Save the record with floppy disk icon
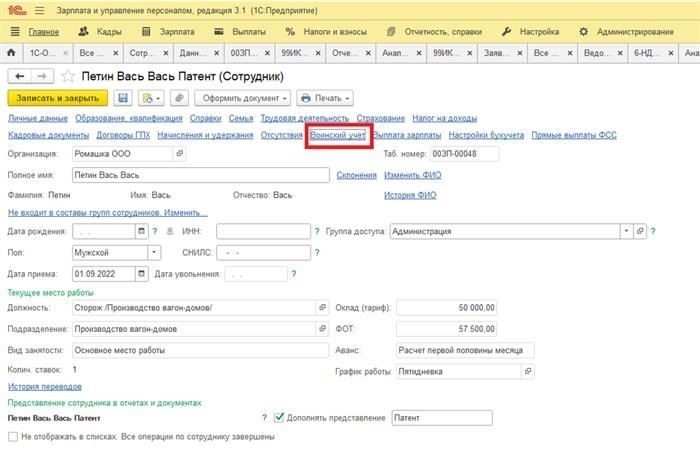 tap(123, 98)
